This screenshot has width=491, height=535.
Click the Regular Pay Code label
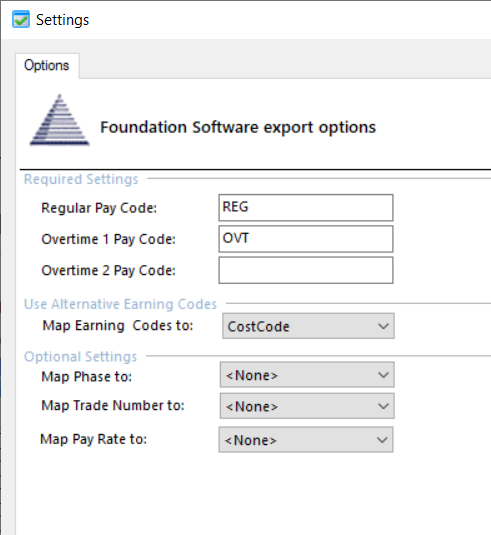point(99,208)
